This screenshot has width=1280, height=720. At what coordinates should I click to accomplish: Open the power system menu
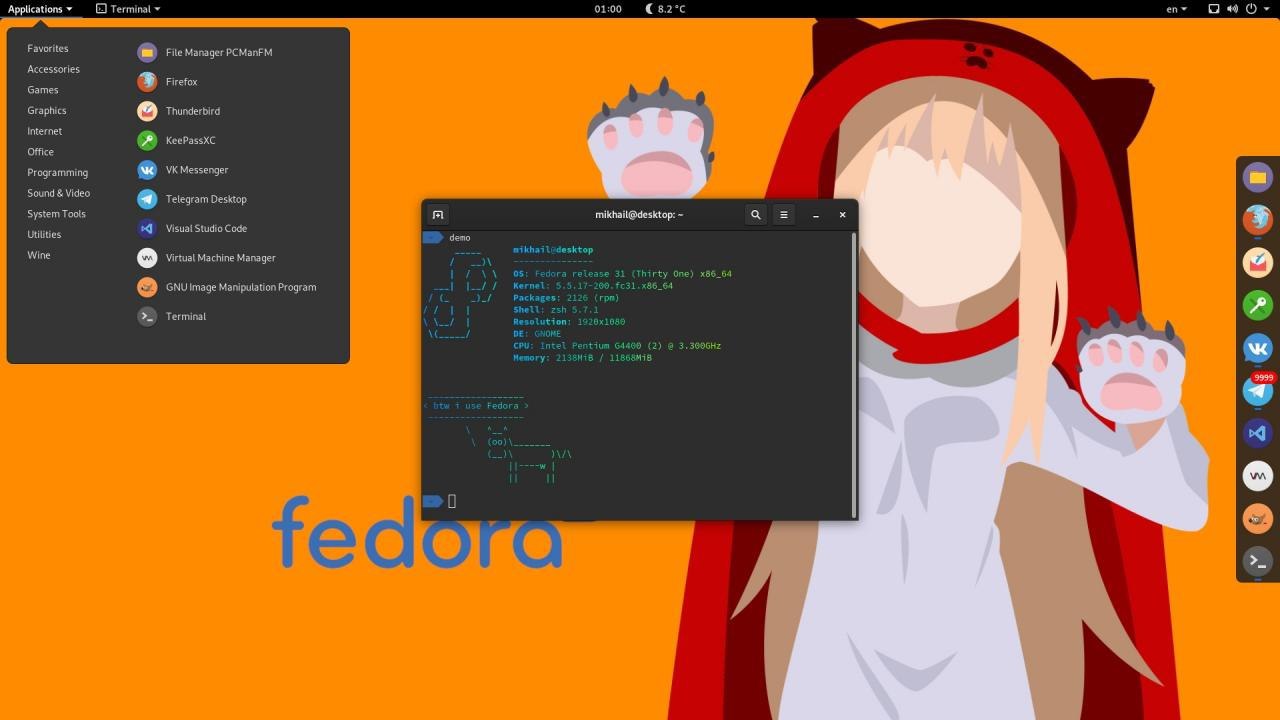(1255, 9)
